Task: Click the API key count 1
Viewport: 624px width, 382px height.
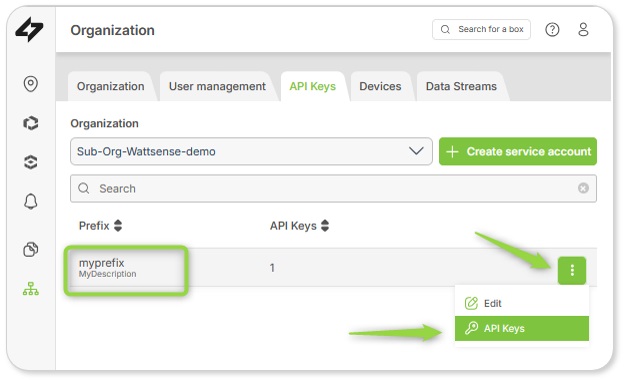Action: tap(272, 268)
